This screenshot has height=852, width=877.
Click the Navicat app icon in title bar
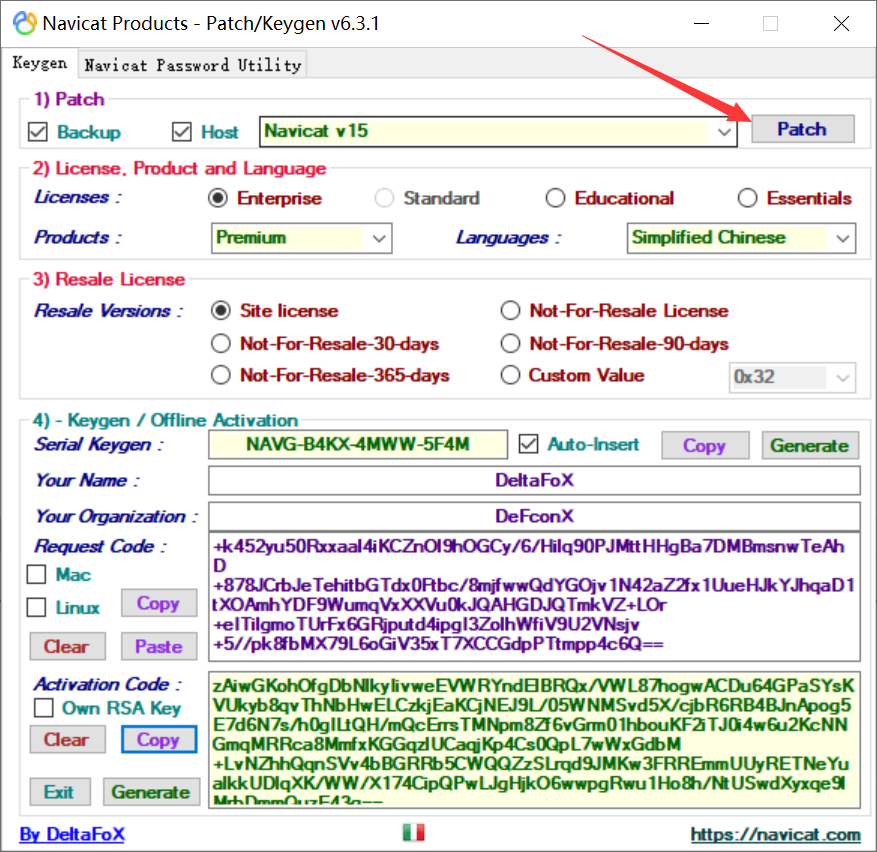click(24, 22)
